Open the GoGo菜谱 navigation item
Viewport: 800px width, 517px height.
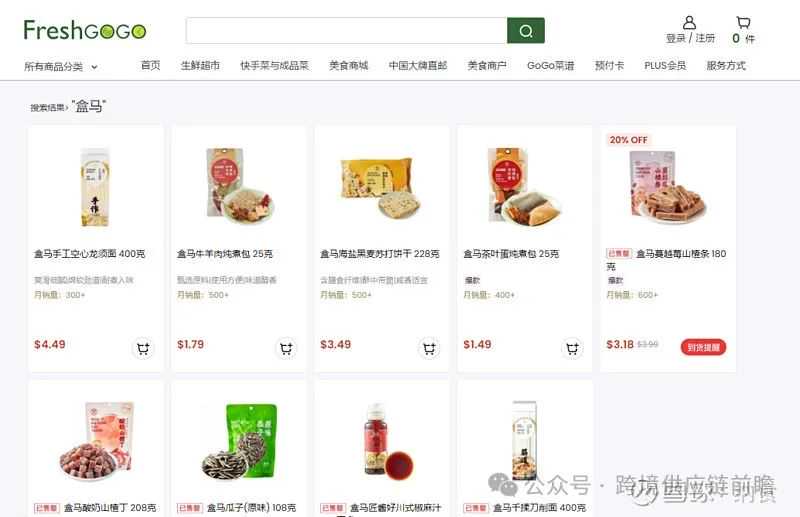point(551,65)
